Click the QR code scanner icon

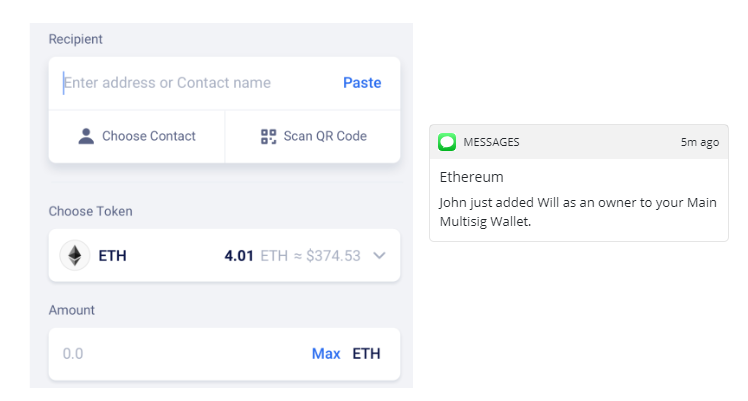(268, 136)
